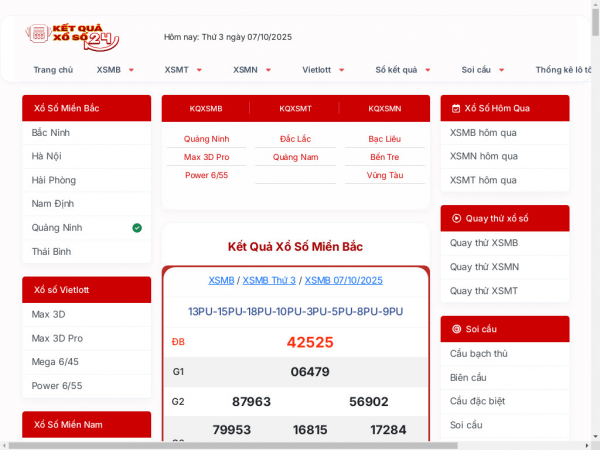Switch to the KQXSMN tab

(x=384, y=108)
